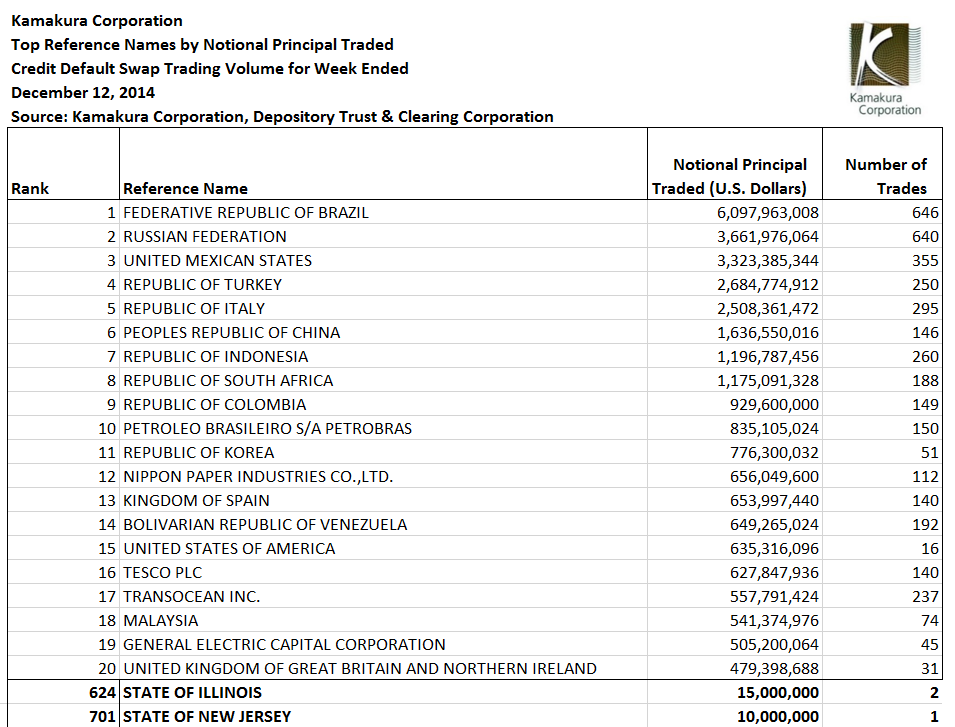Click Brazil's notional value 6,097,963,008
The height and width of the screenshot is (727, 955).
768,212
